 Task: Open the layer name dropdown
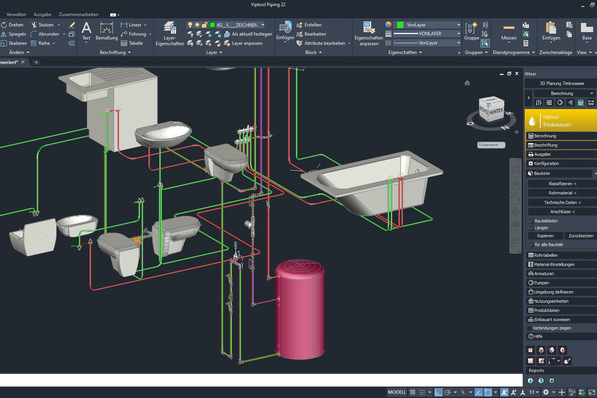tap(263, 25)
